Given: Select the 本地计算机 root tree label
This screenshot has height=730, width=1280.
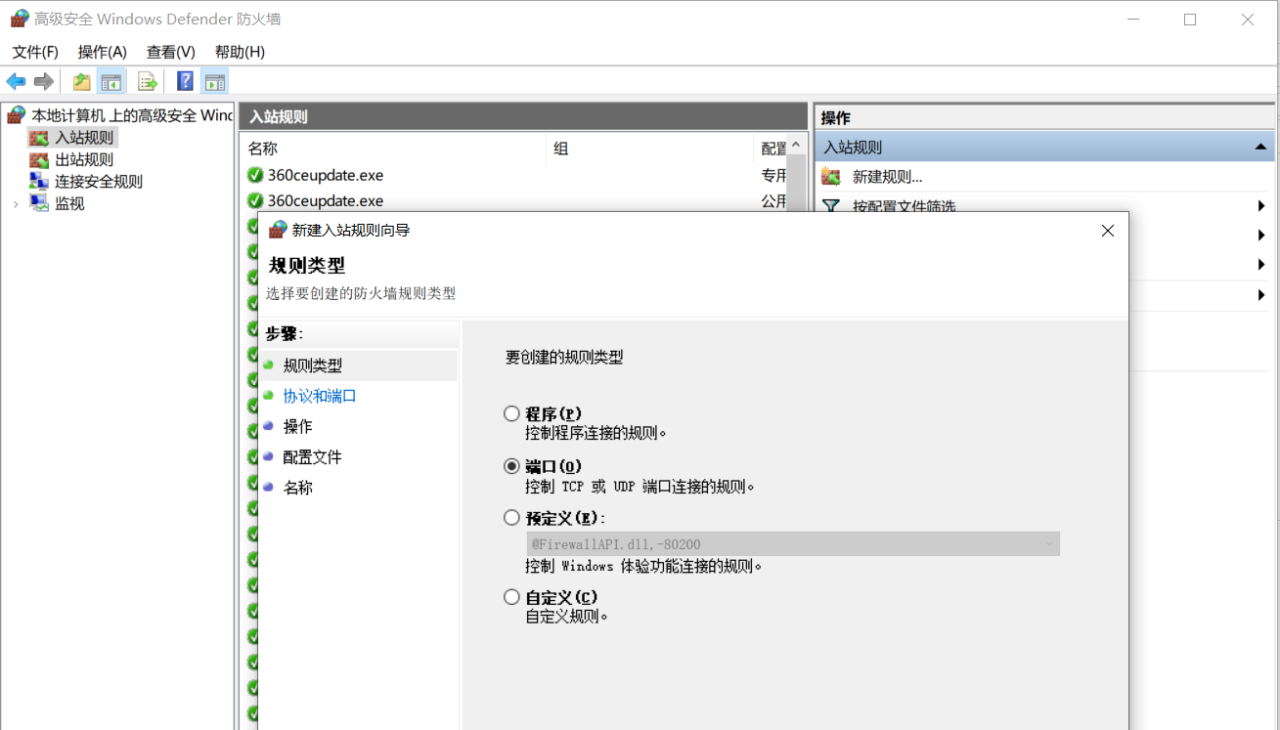Looking at the screenshot, I should click(132, 116).
